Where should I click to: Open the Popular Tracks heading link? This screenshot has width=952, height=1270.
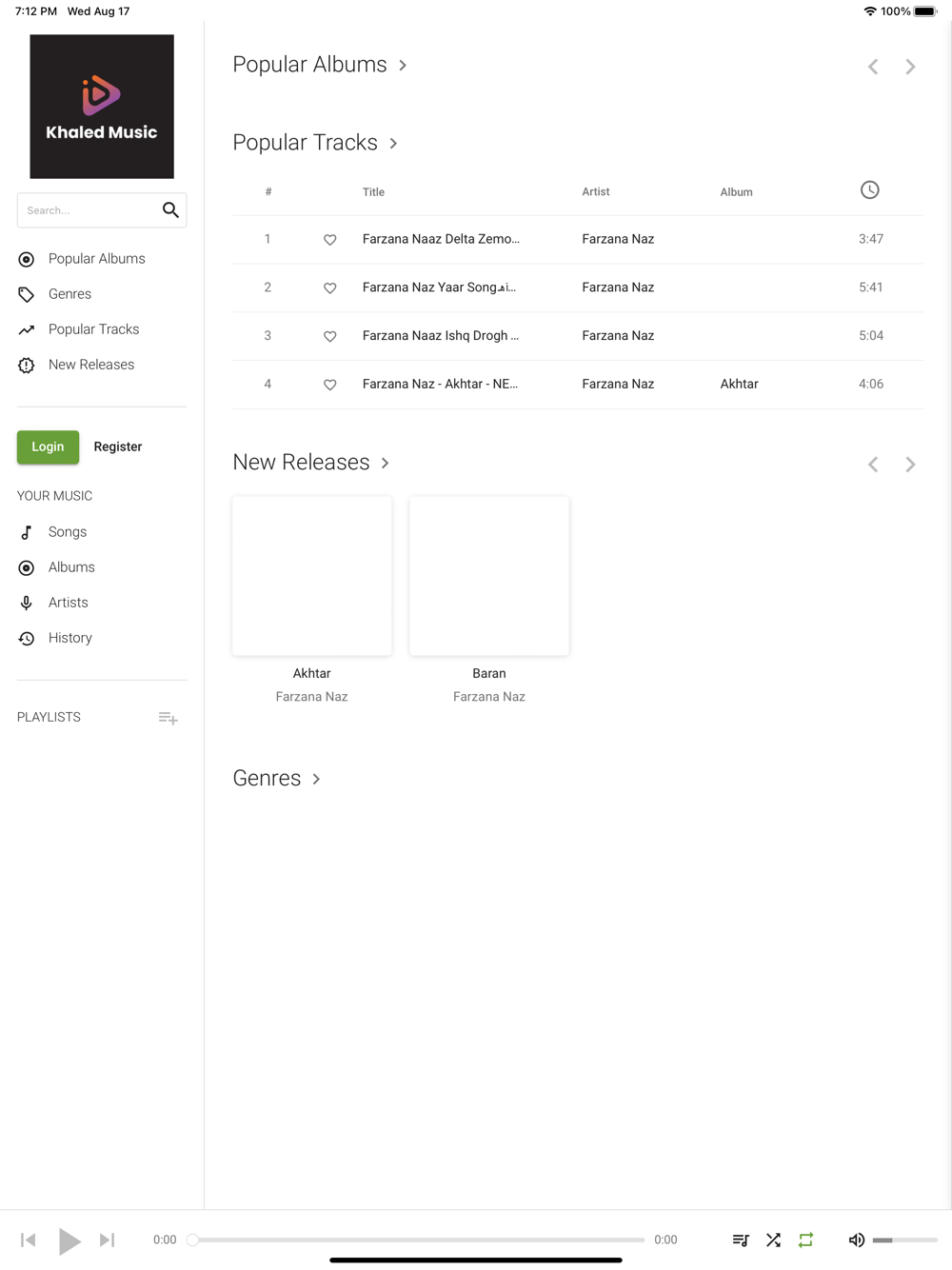point(306,143)
